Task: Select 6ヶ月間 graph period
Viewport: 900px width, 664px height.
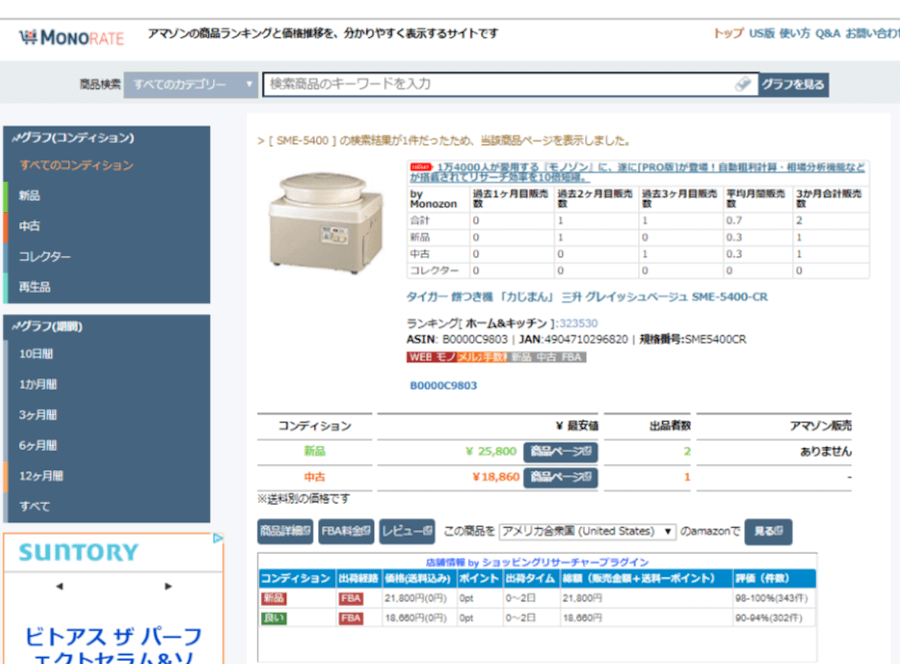Action: pos(38,445)
